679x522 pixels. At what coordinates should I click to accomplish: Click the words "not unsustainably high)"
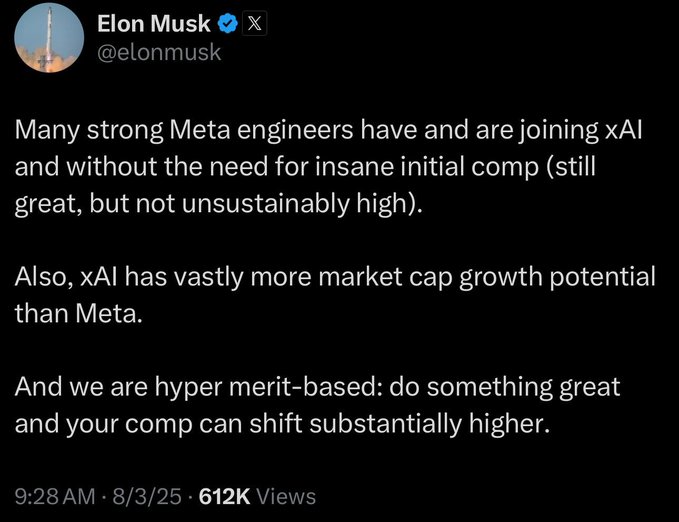coord(279,203)
